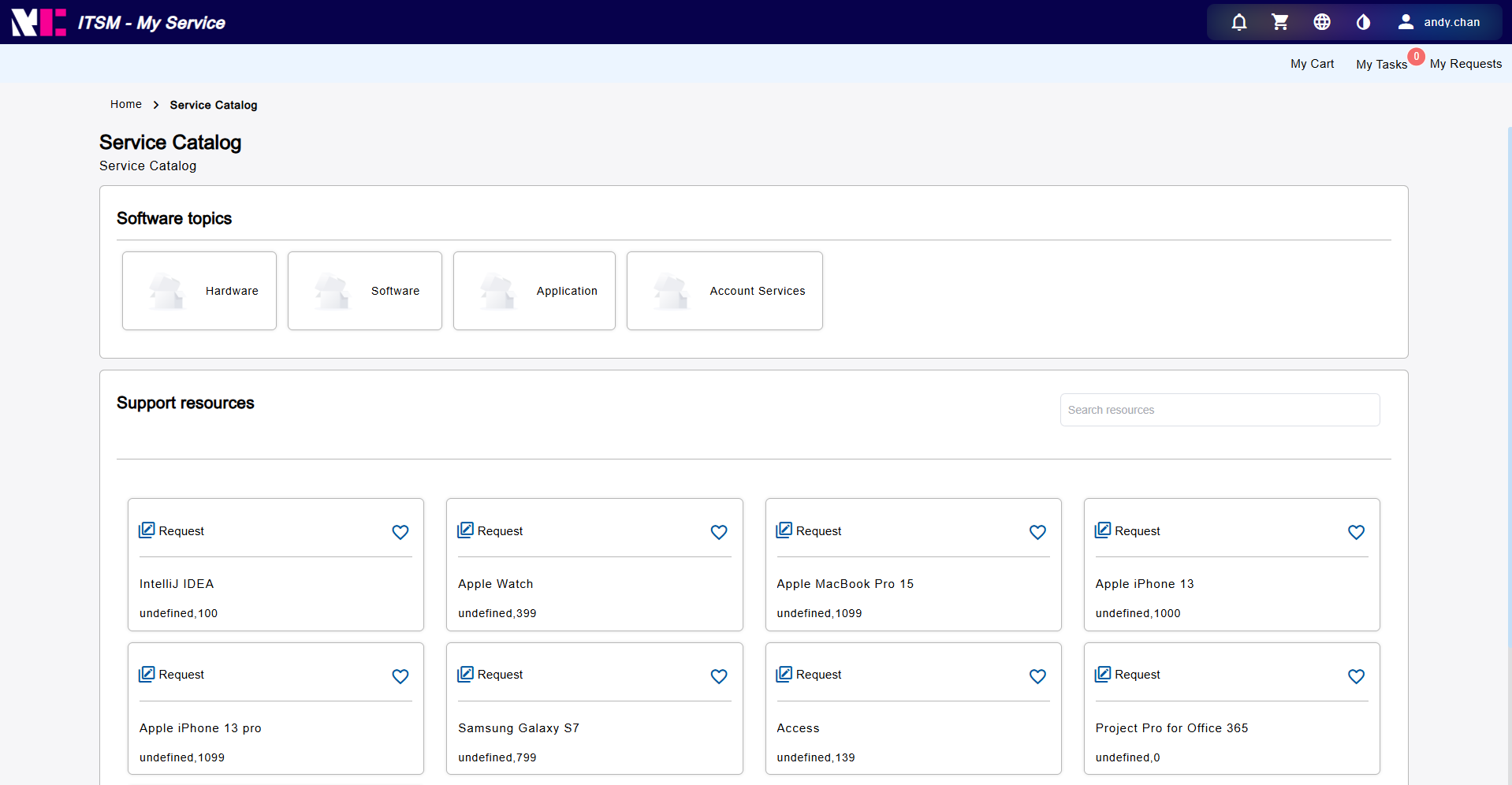Click the Application tile cloud icon
This screenshot has height=785, width=1512.
(x=497, y=291)
